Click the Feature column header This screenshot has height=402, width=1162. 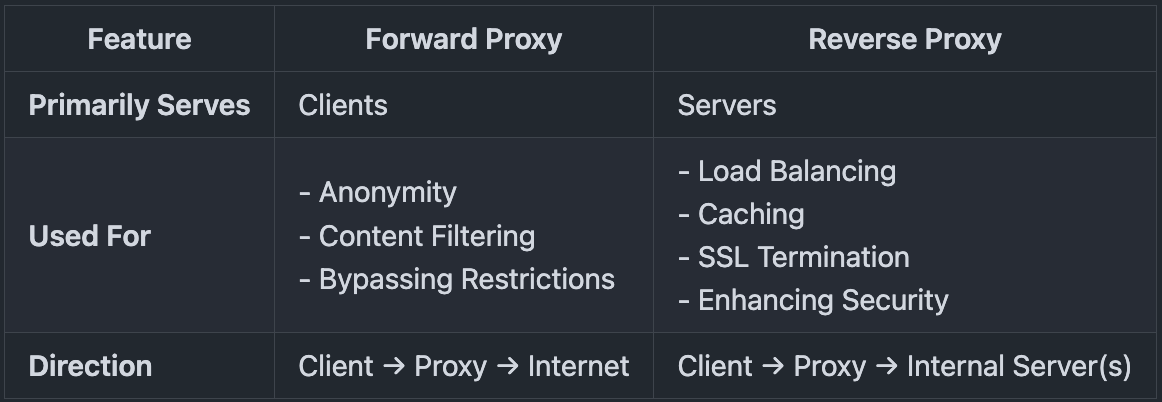[139, 40]
